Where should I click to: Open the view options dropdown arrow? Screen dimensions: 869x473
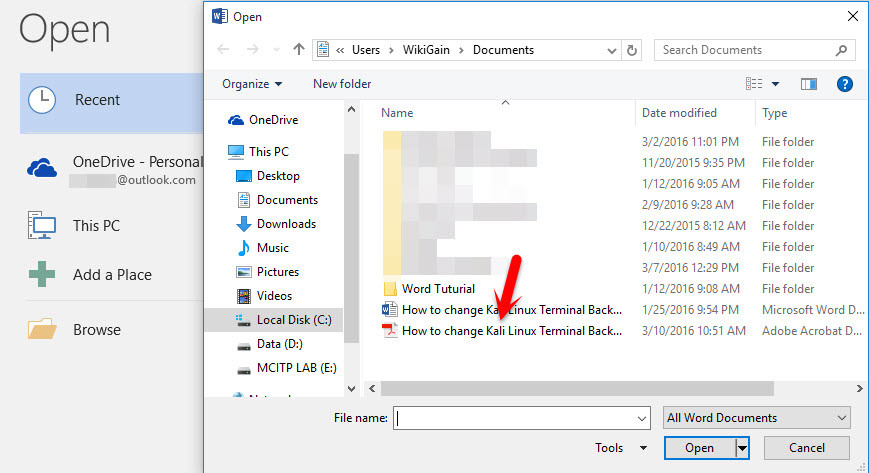tap(775, 84)
